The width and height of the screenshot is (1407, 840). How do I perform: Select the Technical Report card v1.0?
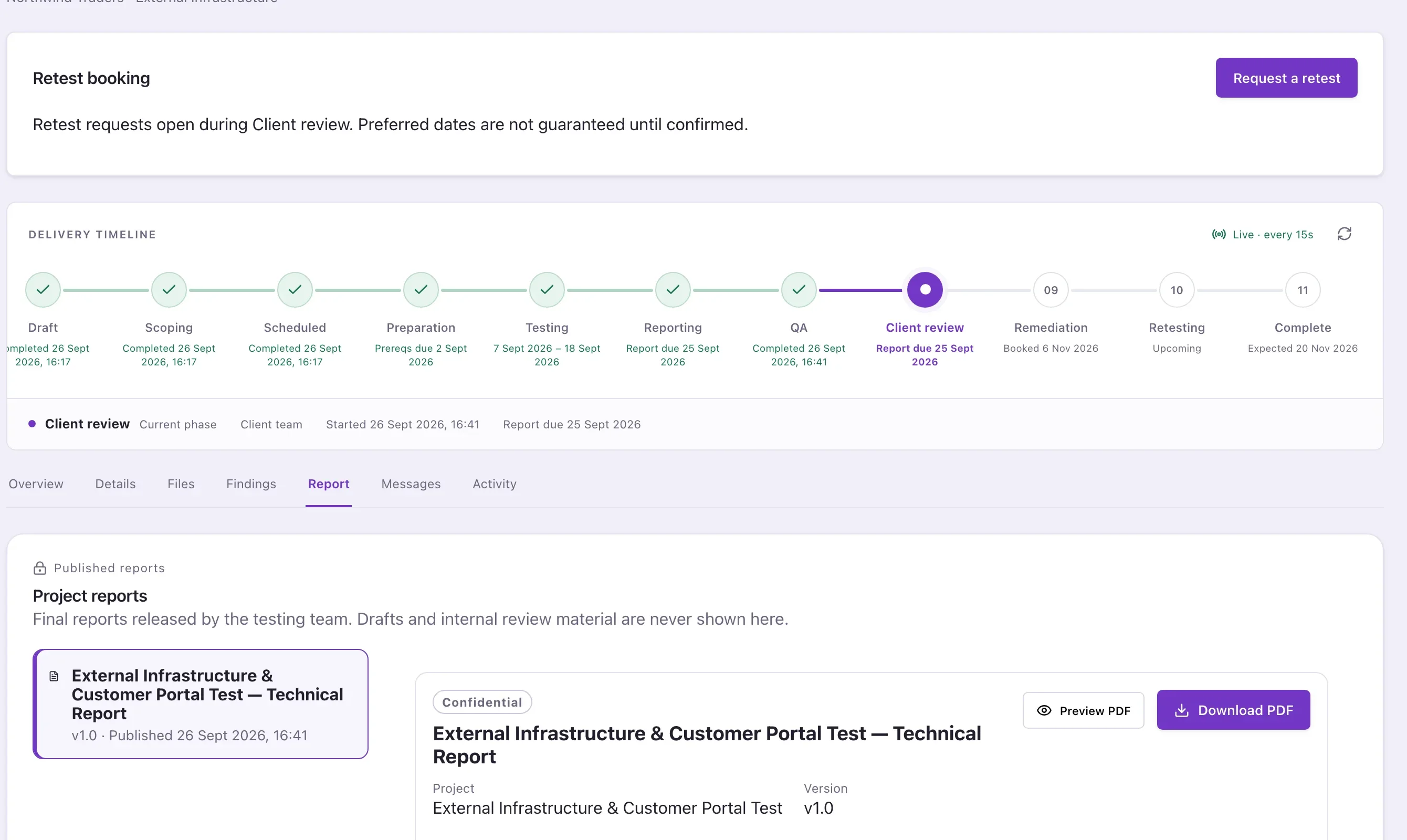pos(201,703)
